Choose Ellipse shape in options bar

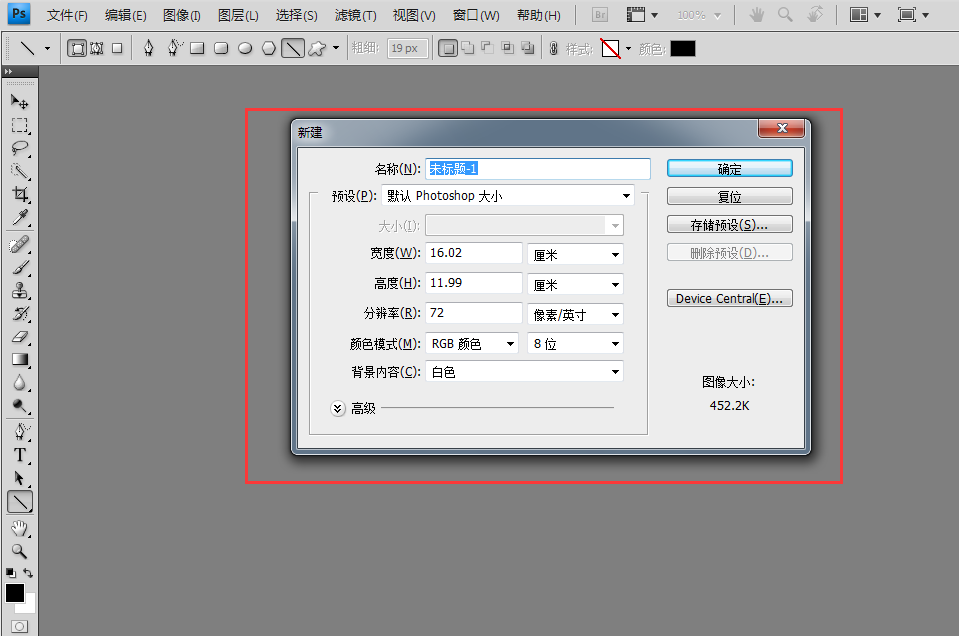click(245, 48)
